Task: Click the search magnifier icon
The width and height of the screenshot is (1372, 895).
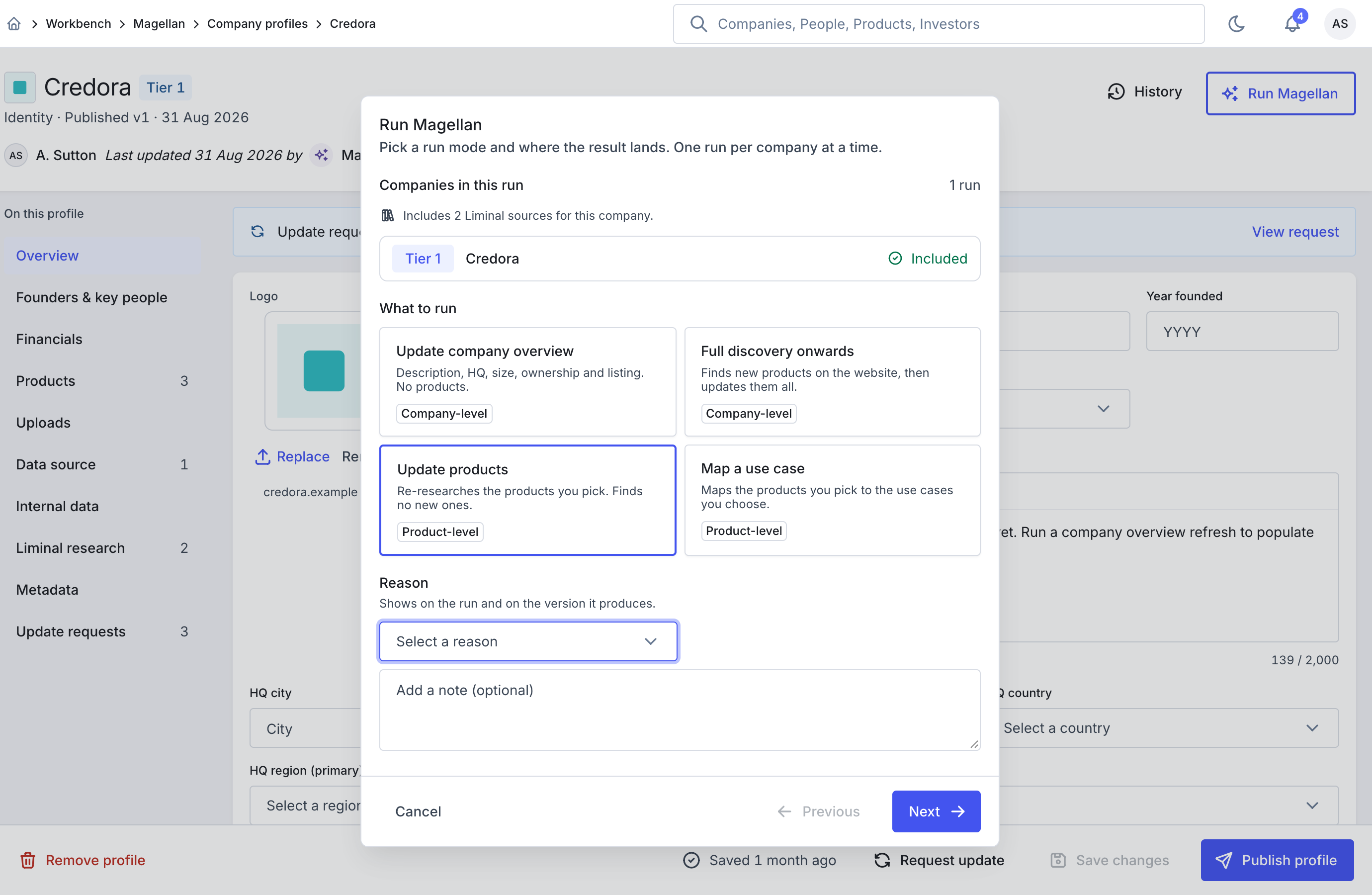Action: pyautogui.click(x=698, y=24)
